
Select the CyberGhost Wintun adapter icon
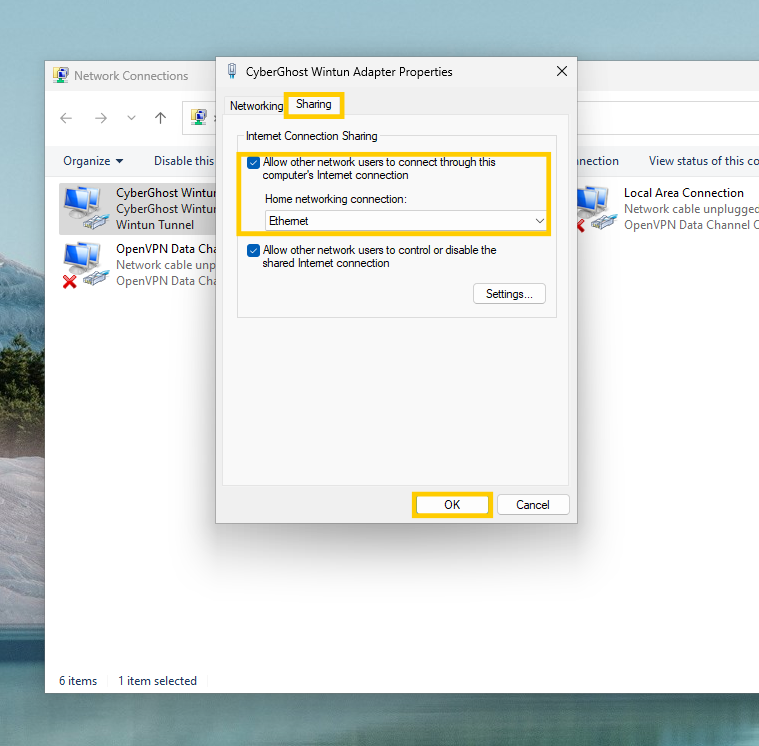coord(85,208)
